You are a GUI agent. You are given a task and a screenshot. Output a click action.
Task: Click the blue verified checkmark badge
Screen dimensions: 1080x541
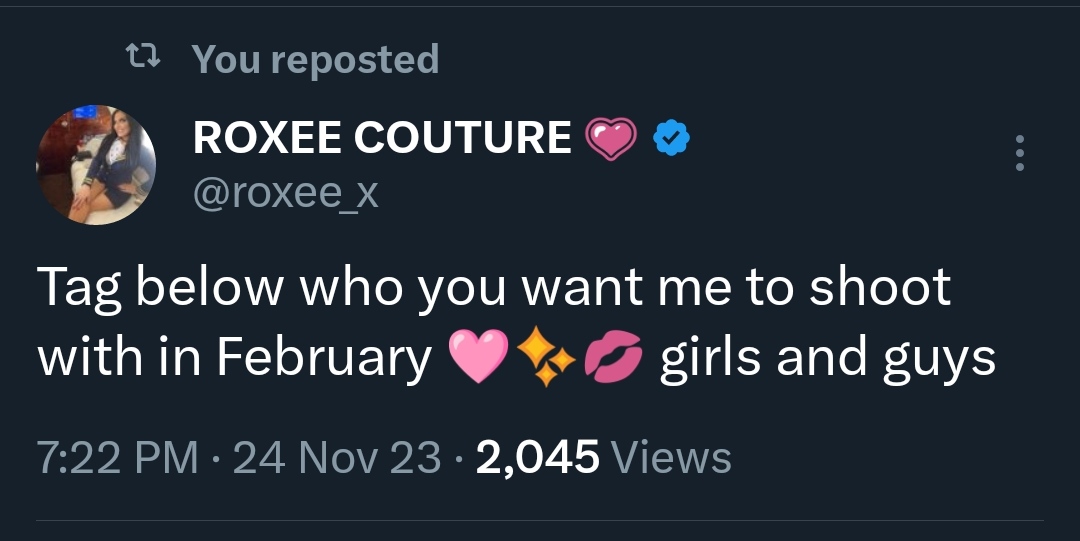pyautogui.click(x=669, y=139)
